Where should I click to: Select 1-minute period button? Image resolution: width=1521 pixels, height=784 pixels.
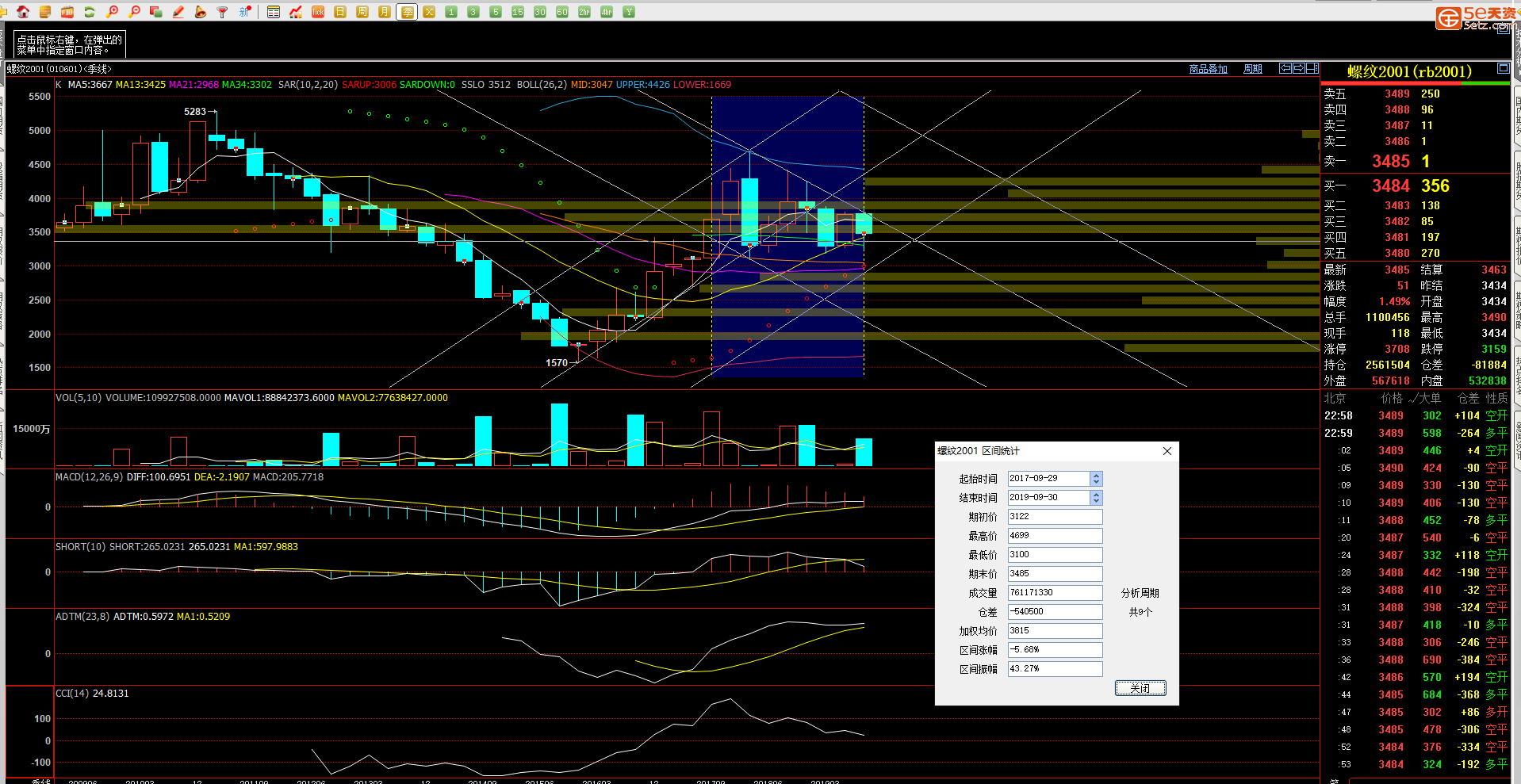pos(451,12)
